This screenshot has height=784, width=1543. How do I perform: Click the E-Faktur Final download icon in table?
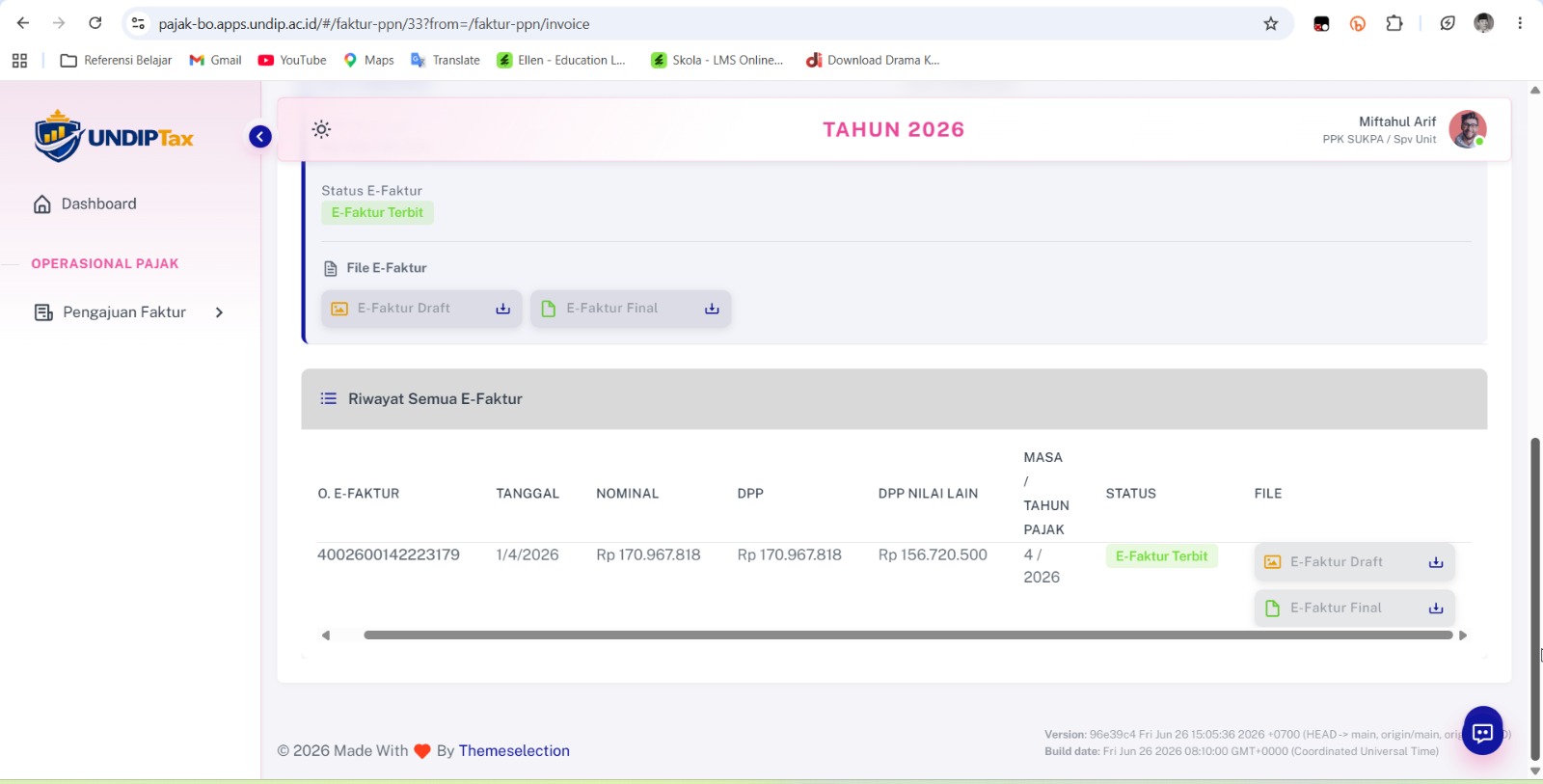coord(1436,608)
